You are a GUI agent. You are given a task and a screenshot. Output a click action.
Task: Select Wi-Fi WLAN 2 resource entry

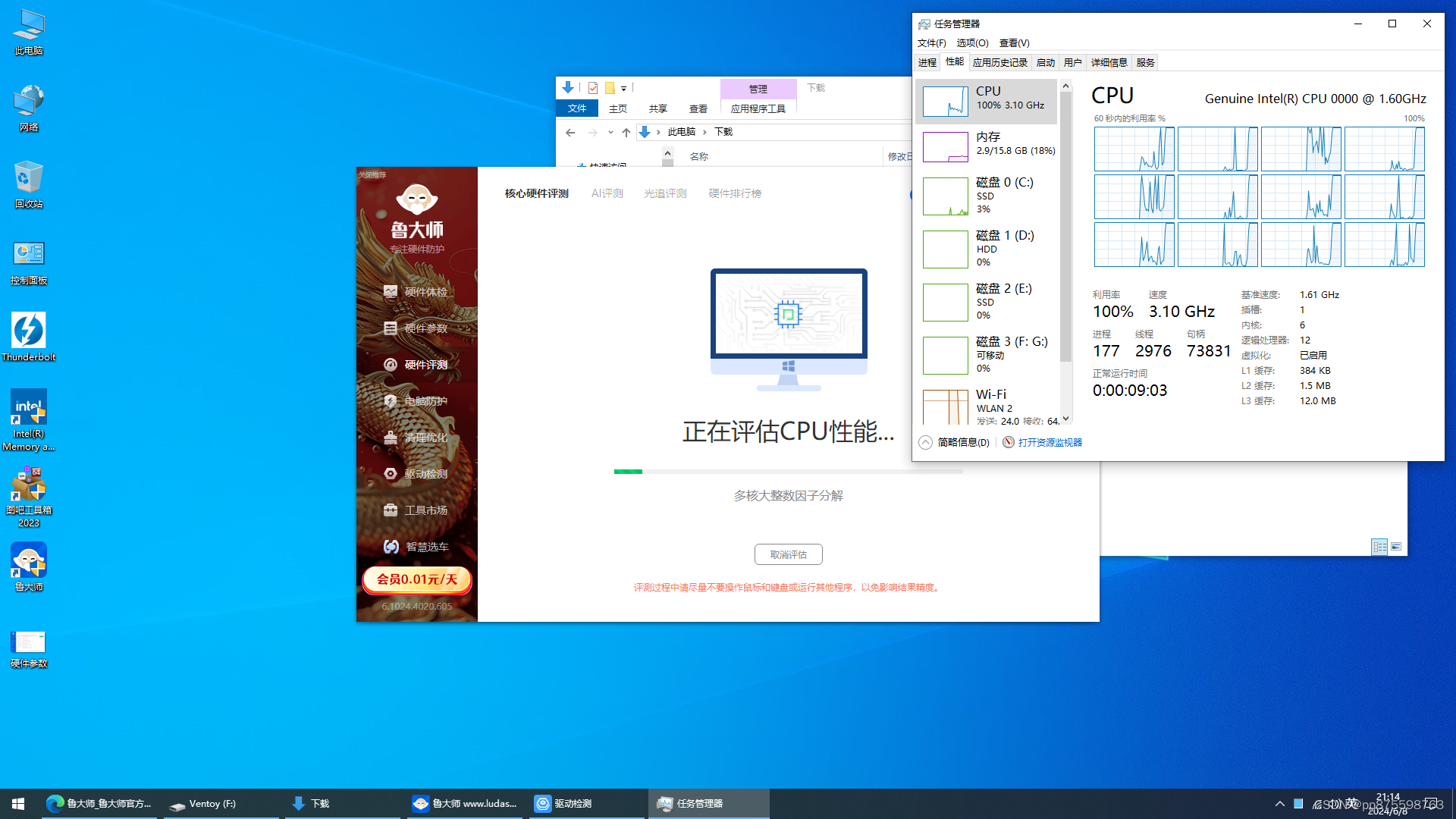tap(987, 406)
